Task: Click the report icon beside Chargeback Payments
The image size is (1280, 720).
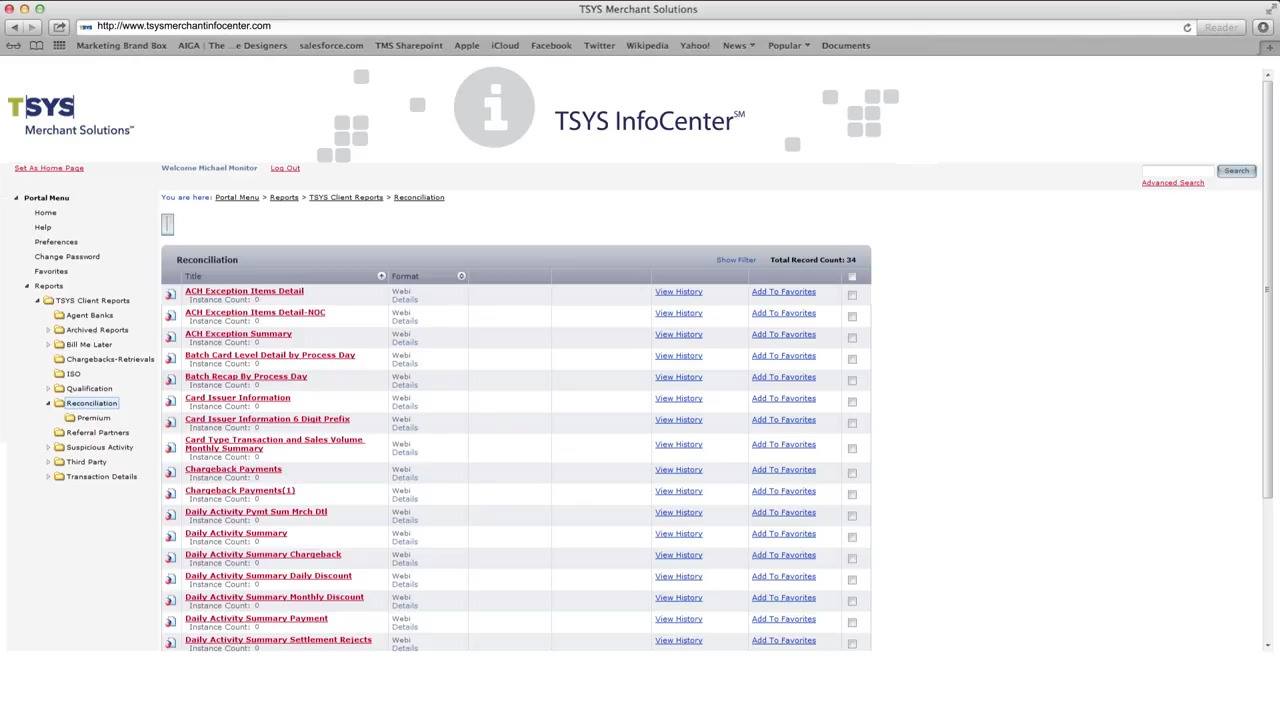Action: [x=170, y=473]
